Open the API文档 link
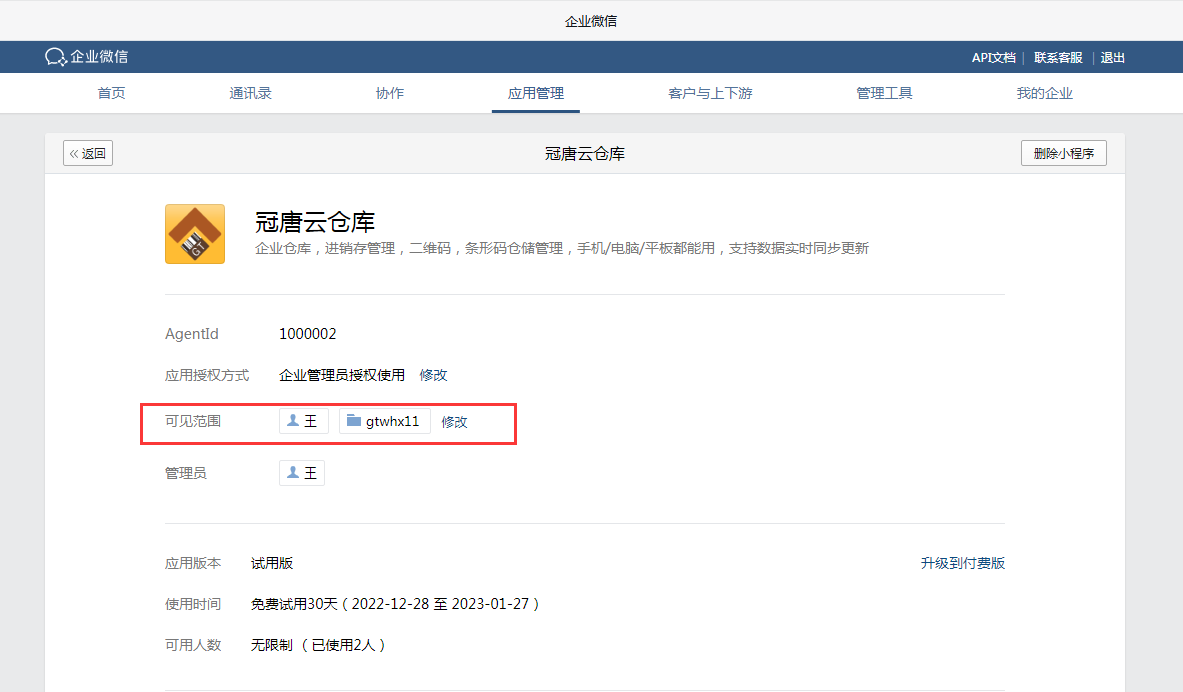 pyautogui.click(x=994, y=57)
